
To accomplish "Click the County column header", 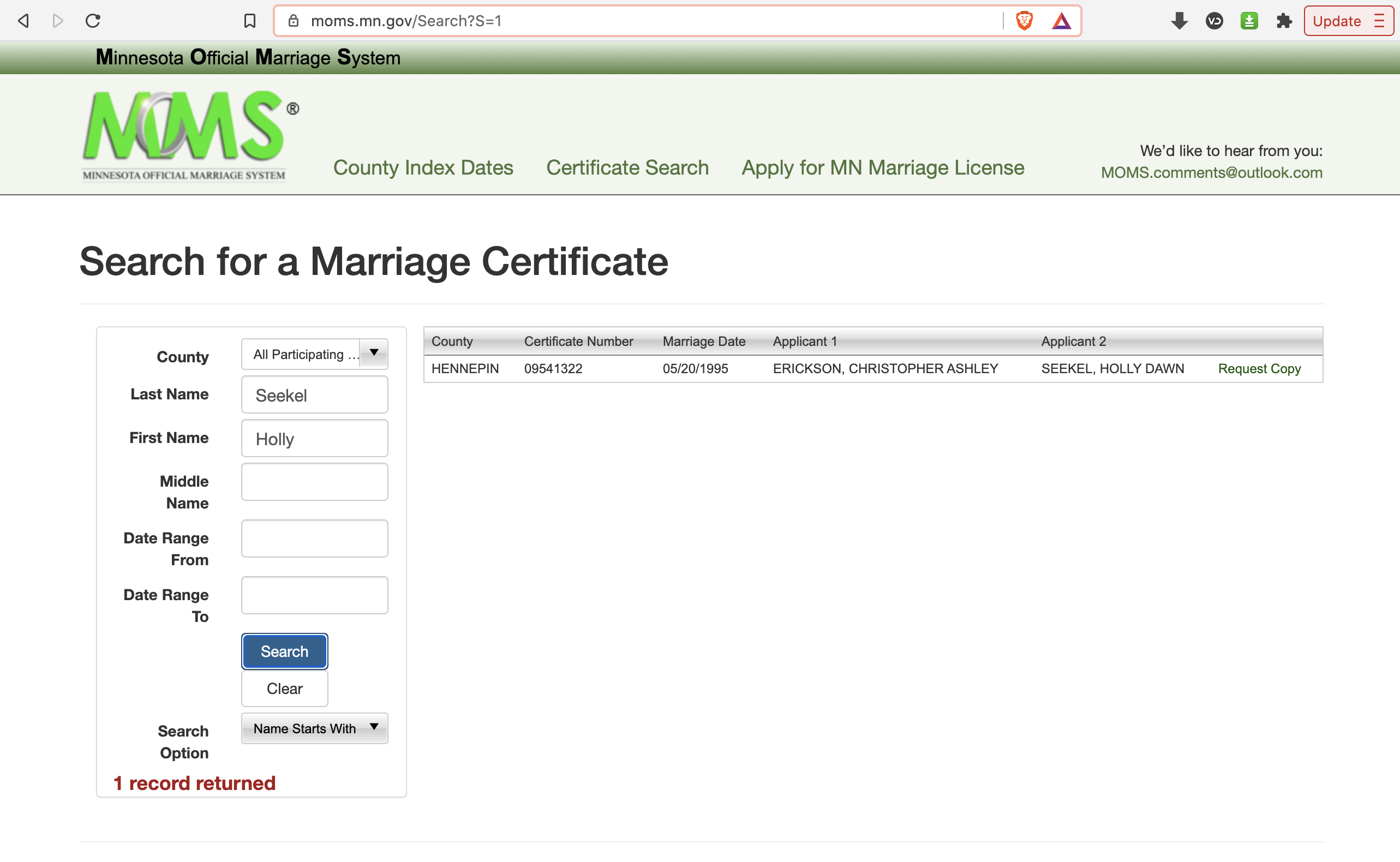I will pyautogui.click(x=452, y=341).
